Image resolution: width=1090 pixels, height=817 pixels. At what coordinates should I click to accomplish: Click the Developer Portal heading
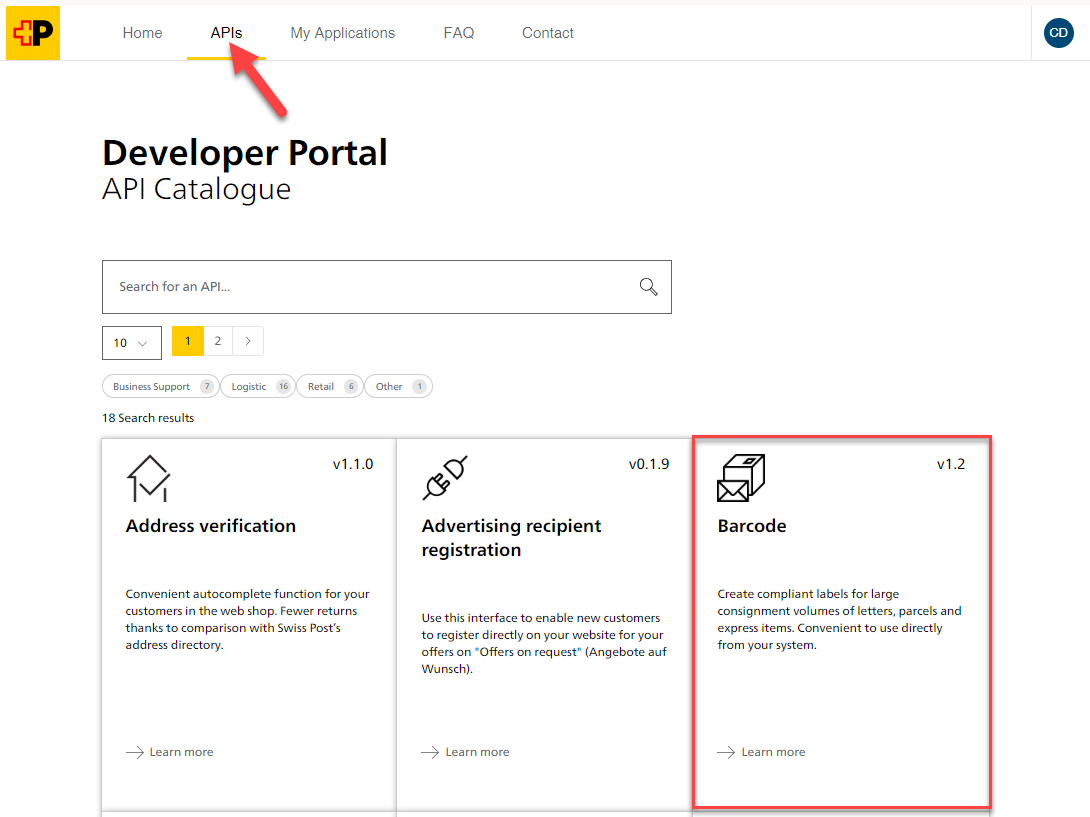tap(245, 153)
